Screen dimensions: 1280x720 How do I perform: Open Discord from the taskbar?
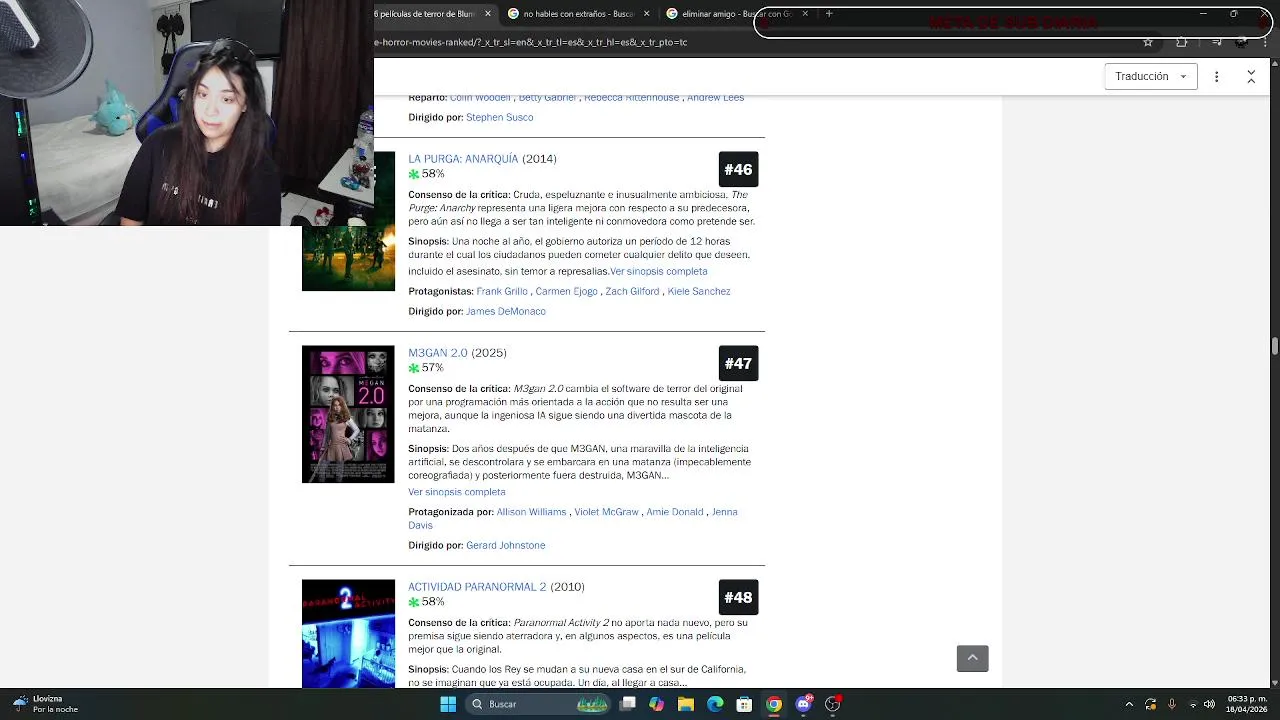[803, 704]
